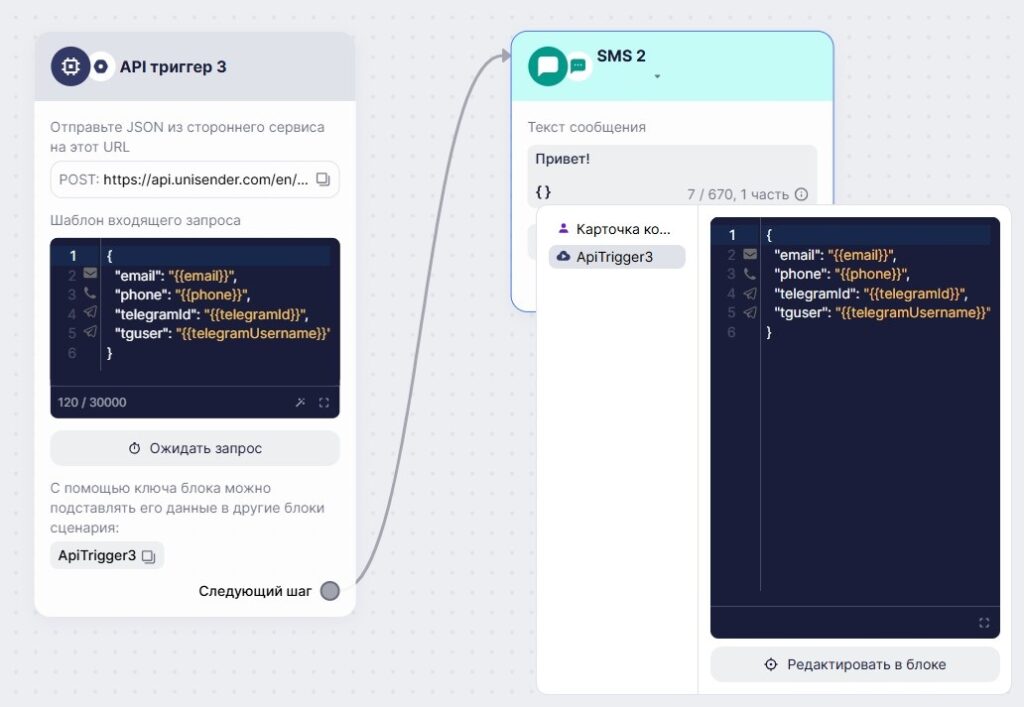Click the small message badge icon beside SMS 2

coord(578,66)
